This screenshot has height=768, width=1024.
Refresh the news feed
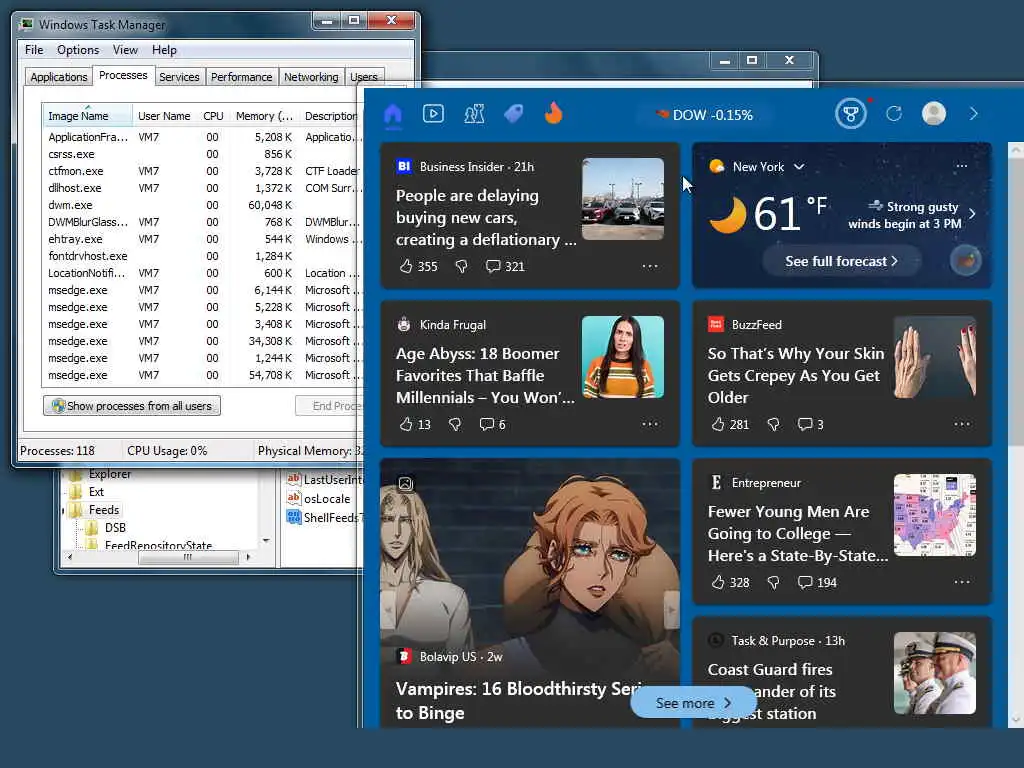pos(893,114)
